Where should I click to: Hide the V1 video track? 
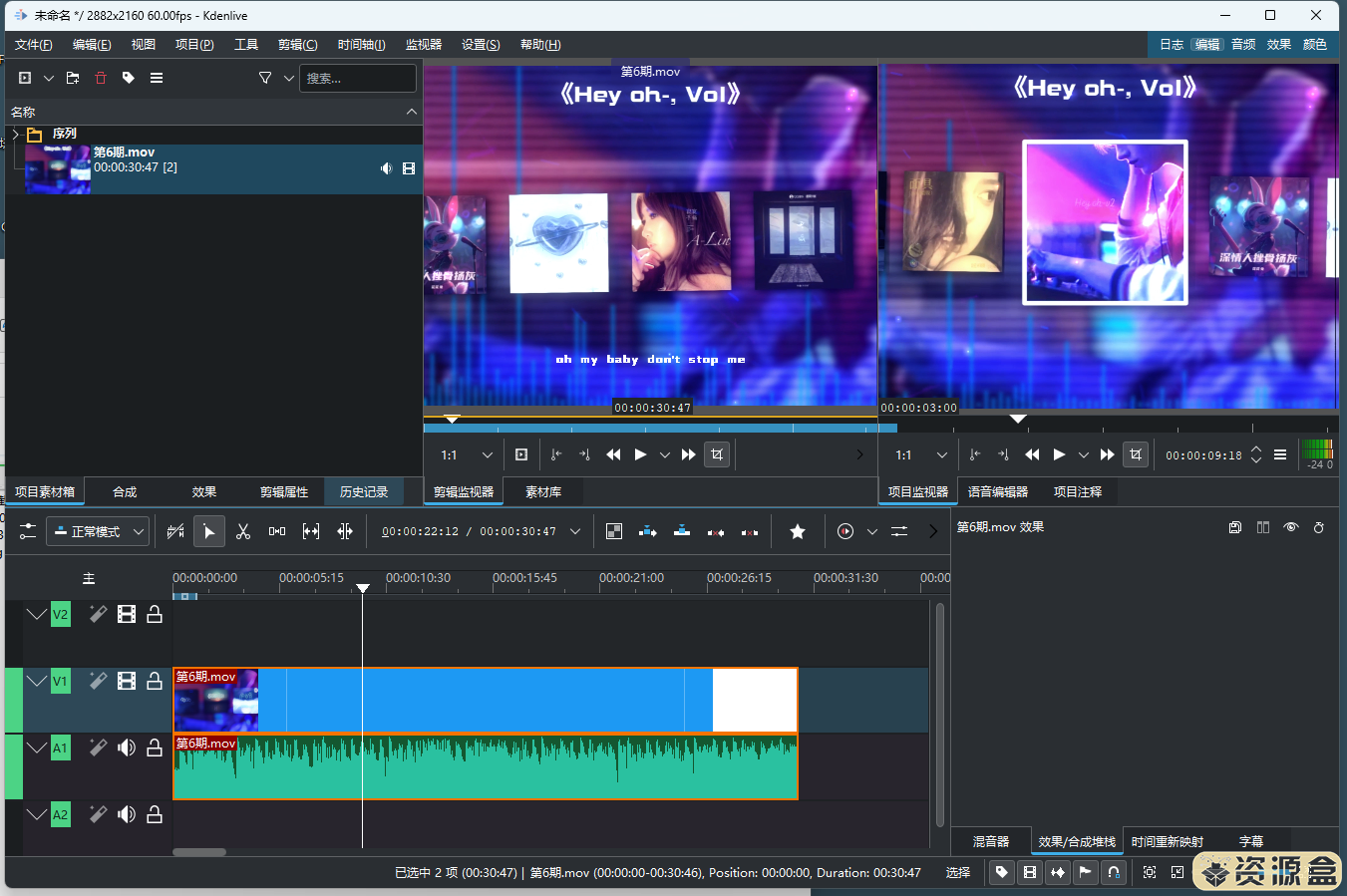[x=127, y=681]
